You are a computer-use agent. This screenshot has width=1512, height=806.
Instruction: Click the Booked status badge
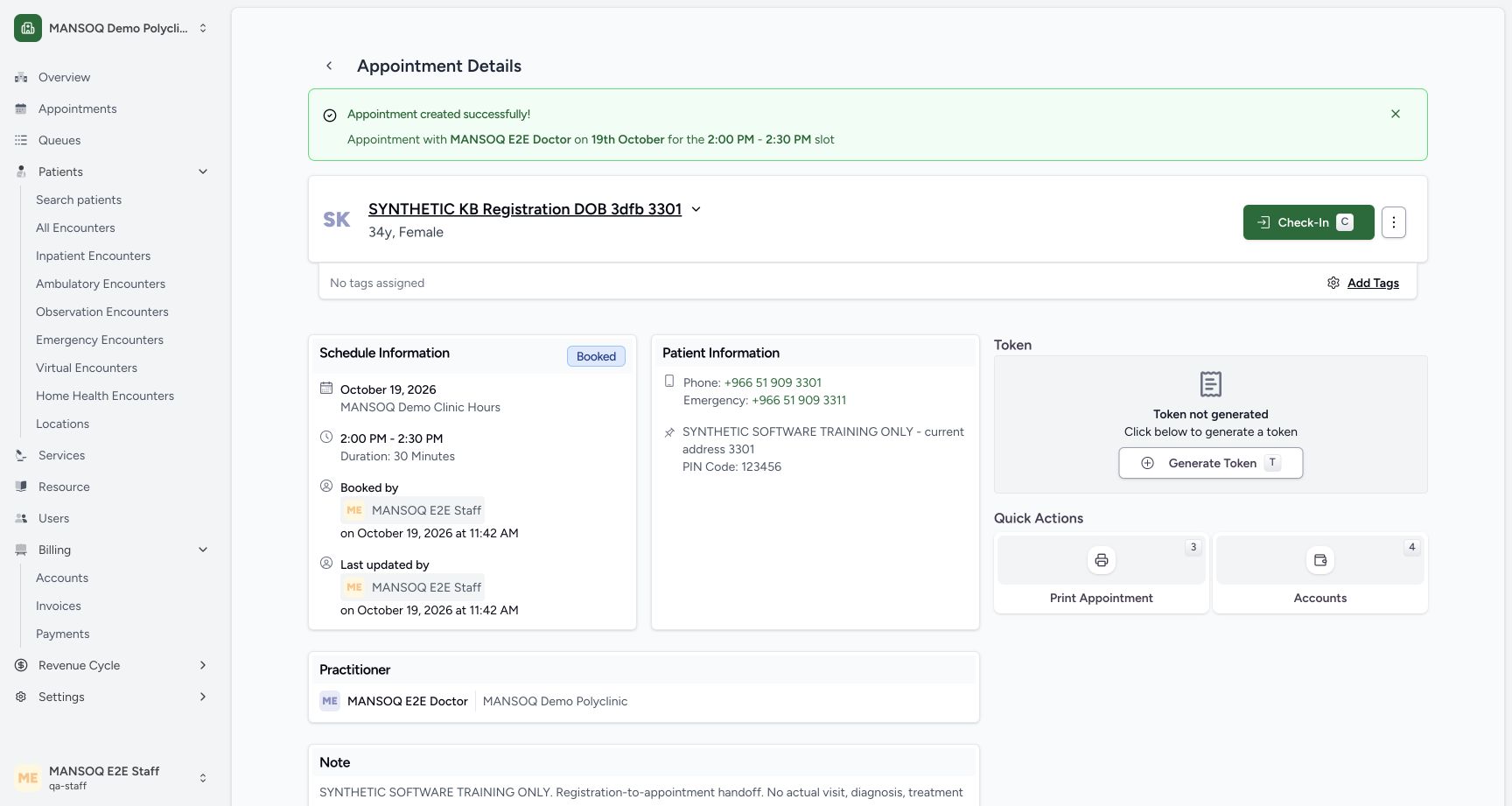pyautogui.click(x=596, y=356)
